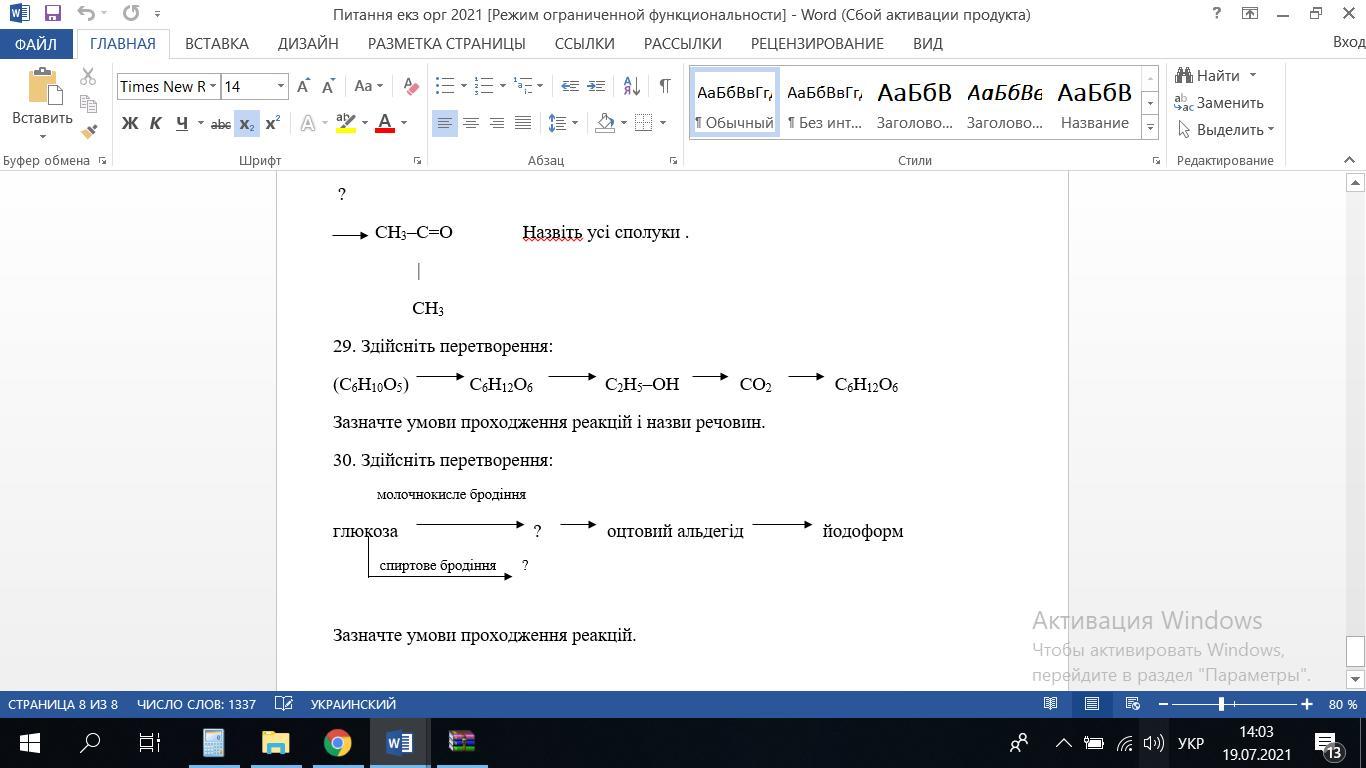Expand the font size dropdown list
This screenshot has height=768, width=1366.
tap(281, 86)
